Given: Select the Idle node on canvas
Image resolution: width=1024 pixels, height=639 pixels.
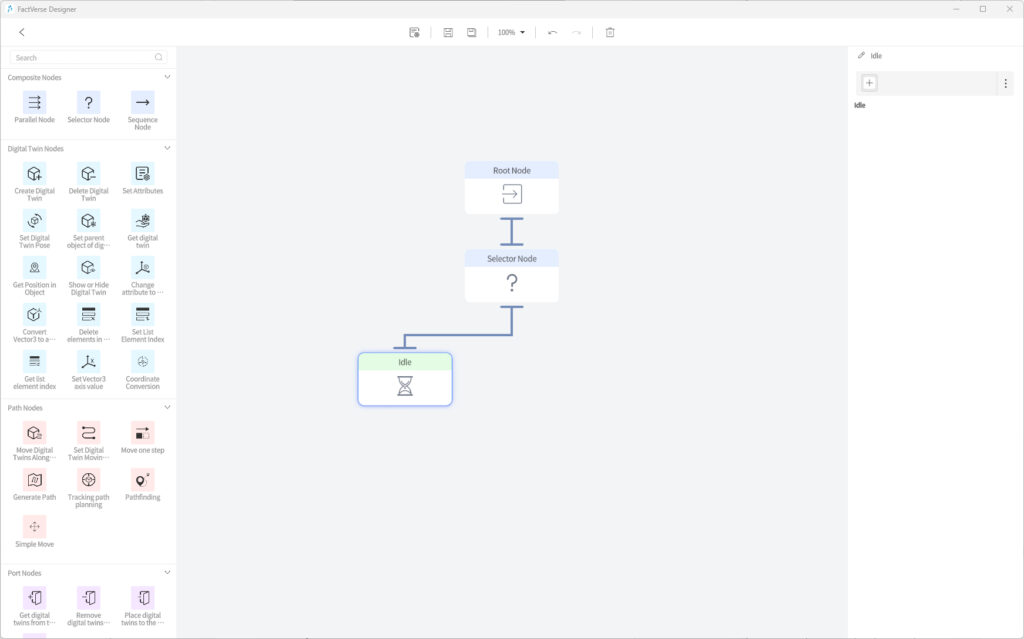Looking at the screenshot, I should pyautogui.click(x=405, y=379).
